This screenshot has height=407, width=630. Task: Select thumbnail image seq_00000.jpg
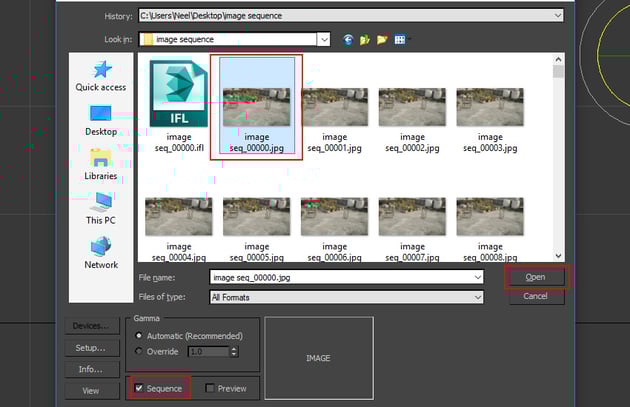coord(257,106)
